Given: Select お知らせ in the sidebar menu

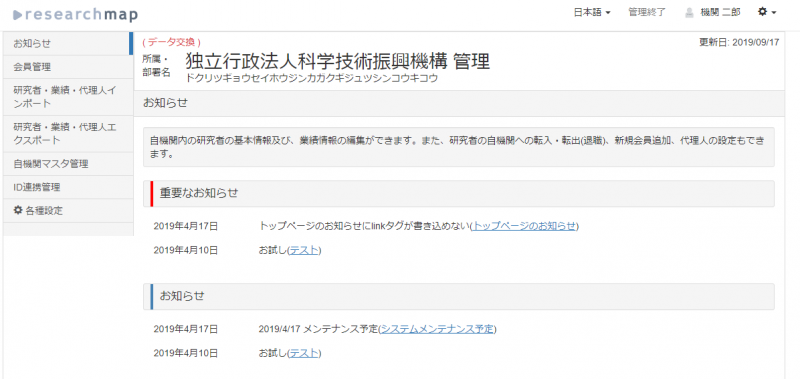Looking at the screenshot, I should point(68,43).
